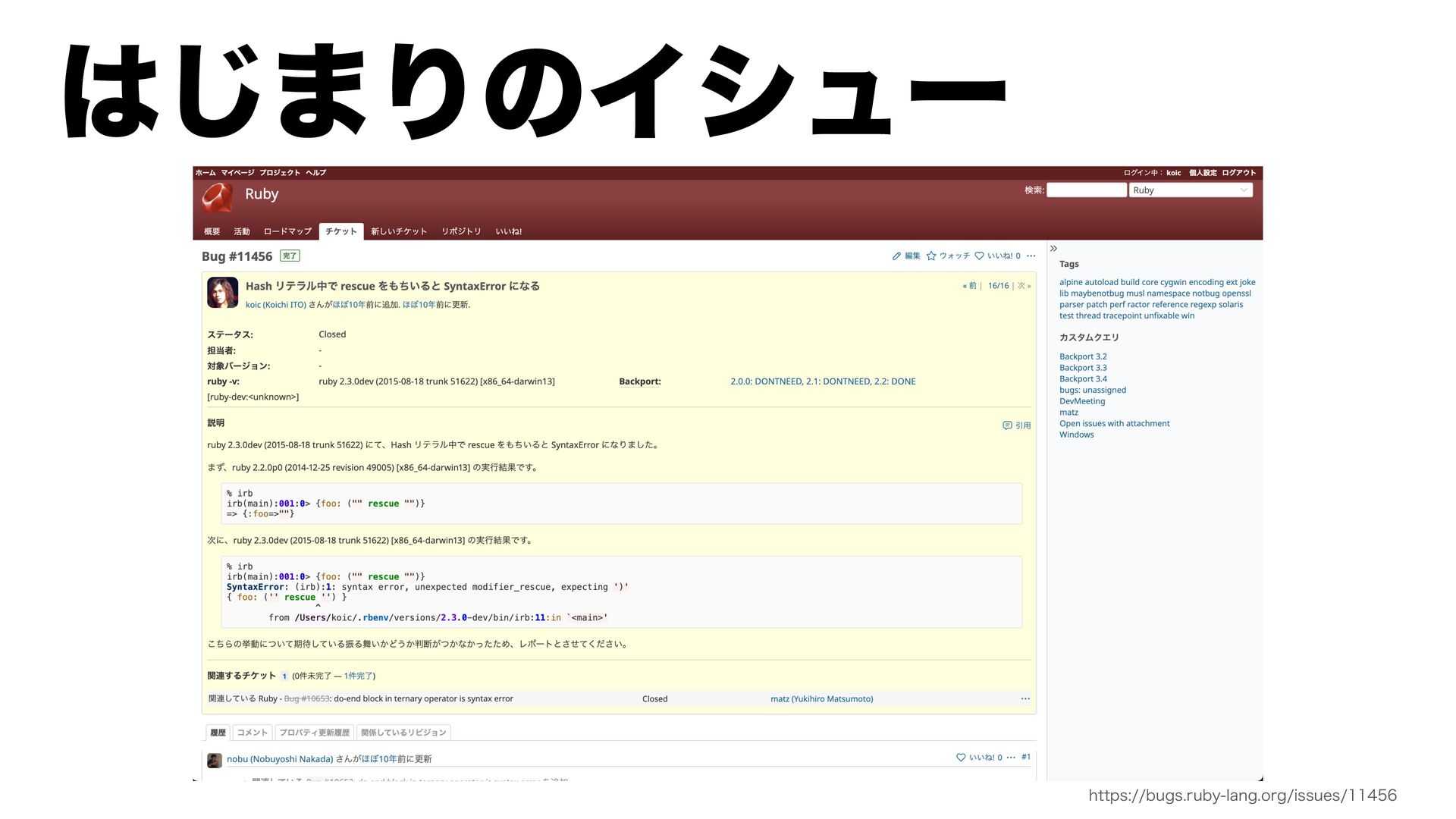This screenshot has width=1456, height=819.
Task: Open custom query matz
Action: point(1068,413)
